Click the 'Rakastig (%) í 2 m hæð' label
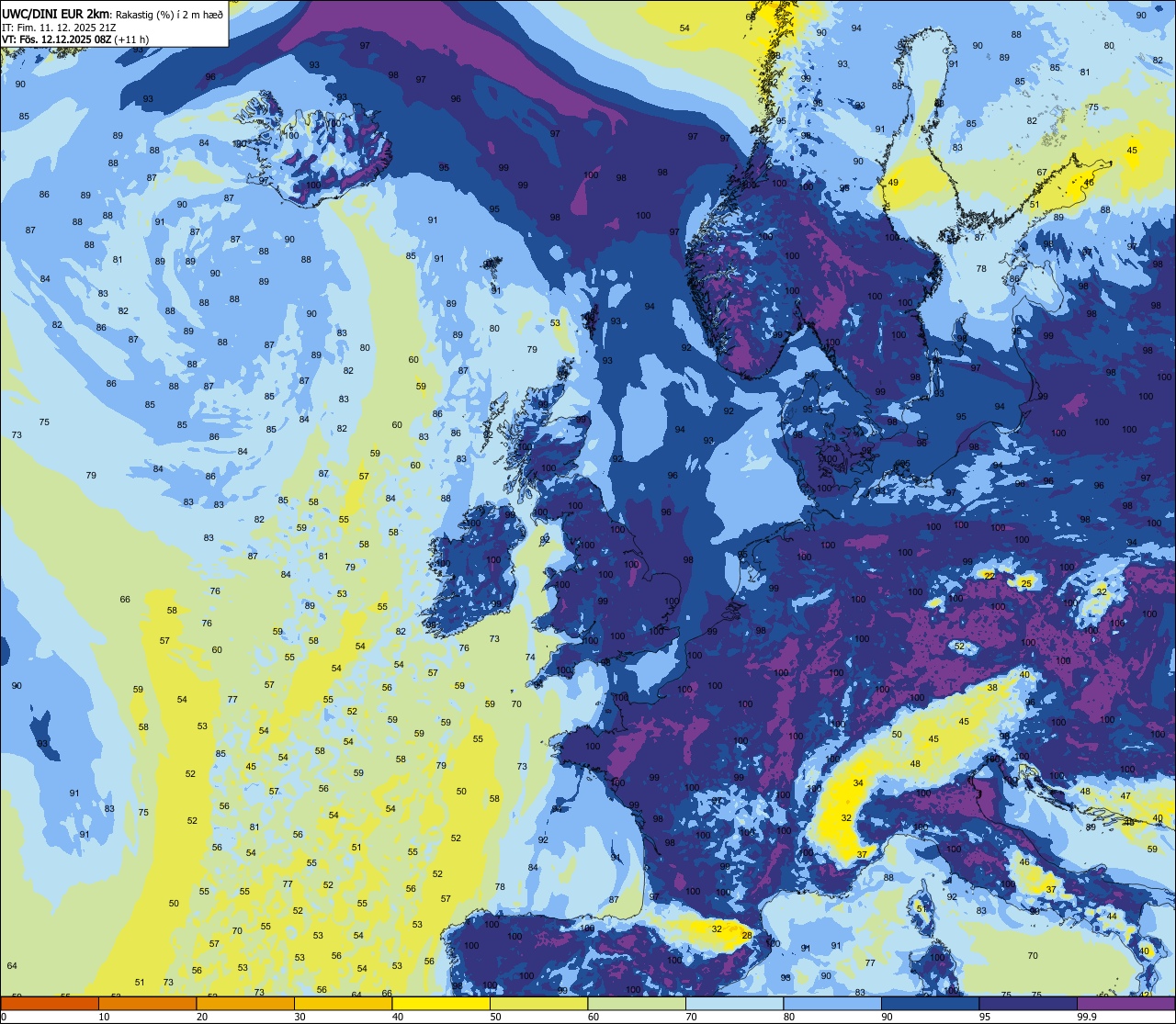 pos(168,15)
